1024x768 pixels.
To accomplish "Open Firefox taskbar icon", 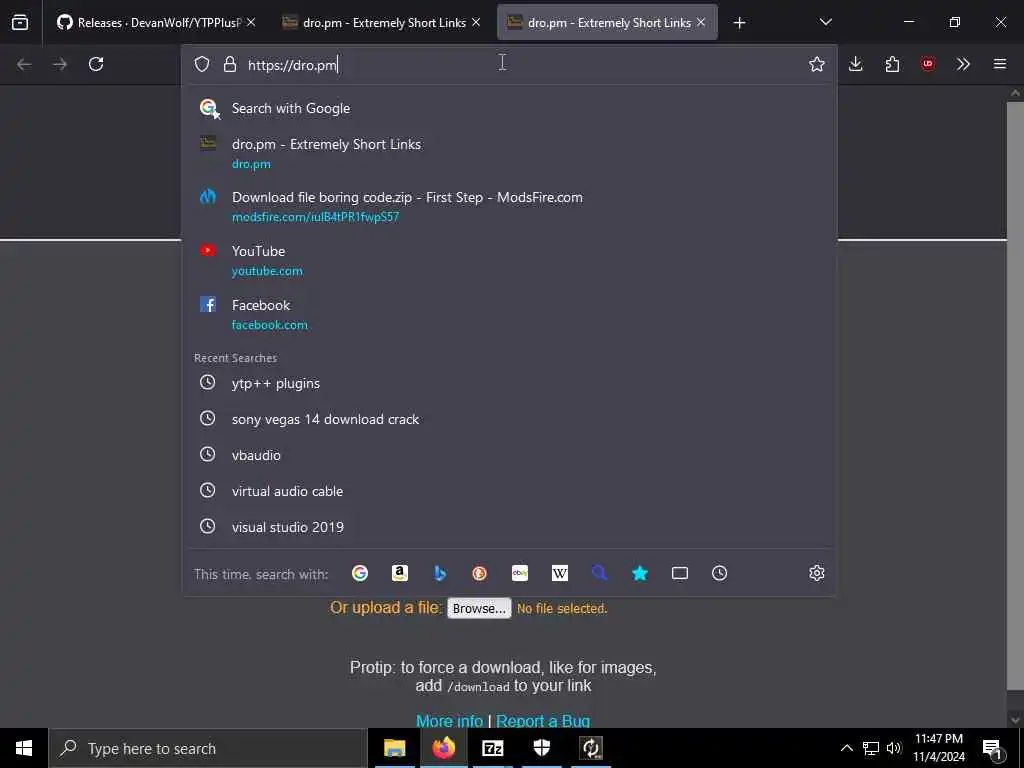I will [443, 748].
